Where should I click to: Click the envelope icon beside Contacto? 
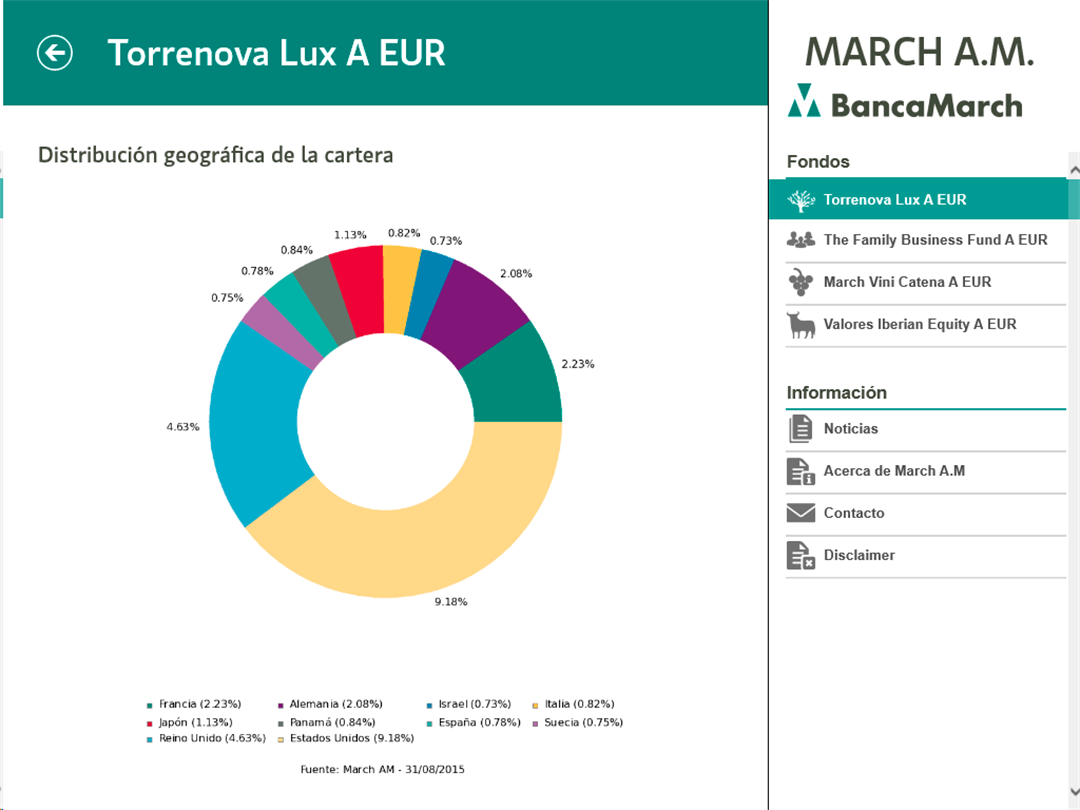[801, 513]
